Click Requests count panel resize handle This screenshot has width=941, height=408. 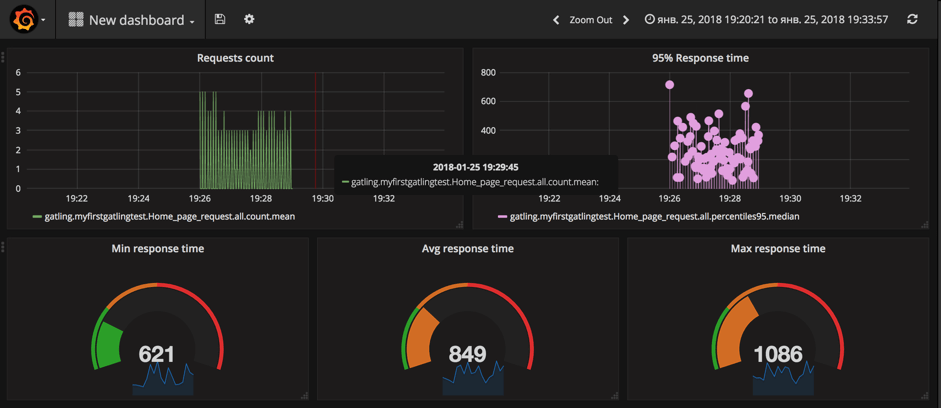(x=460, y=225)
